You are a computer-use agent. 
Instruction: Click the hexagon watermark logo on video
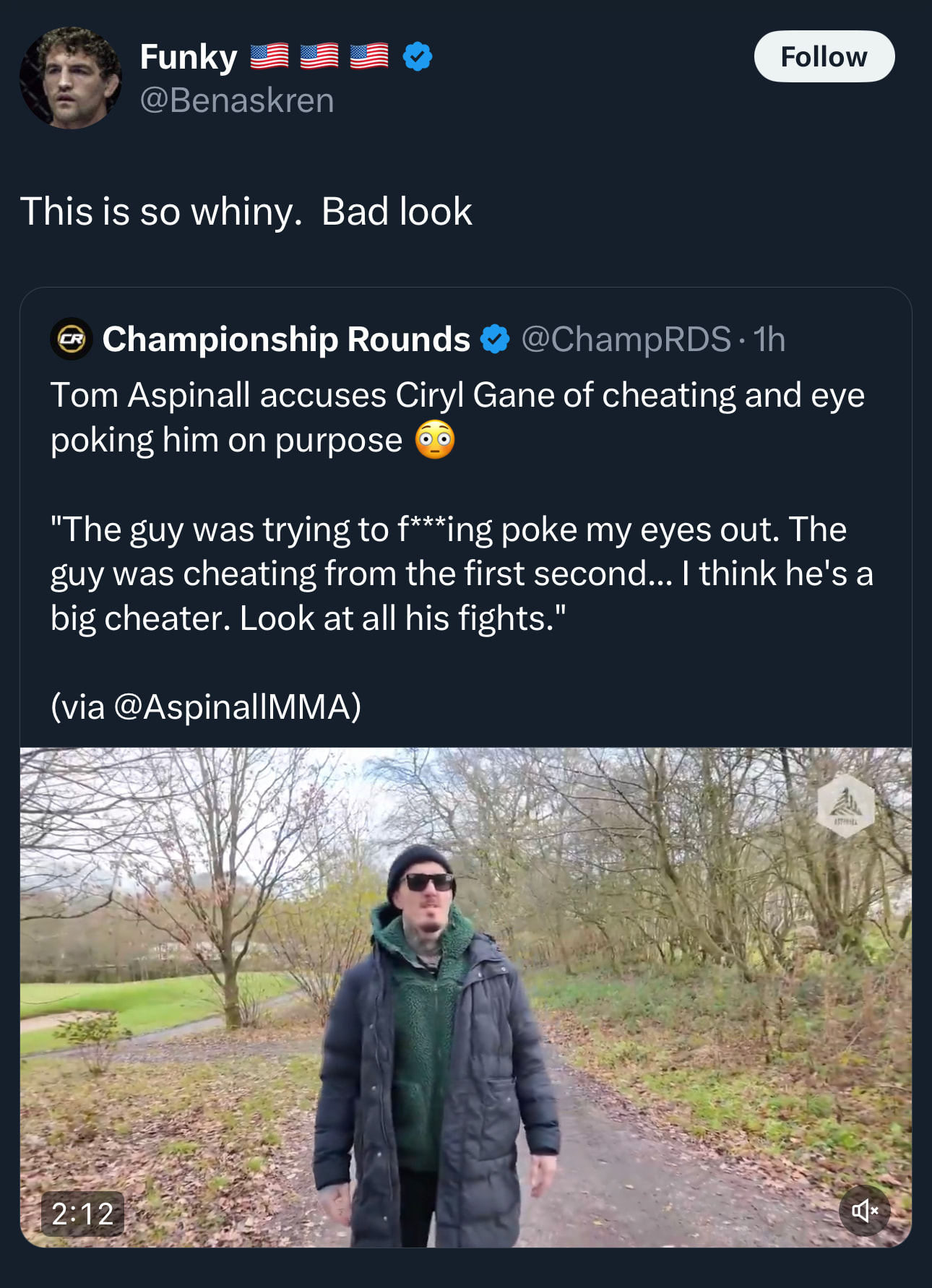845,805
